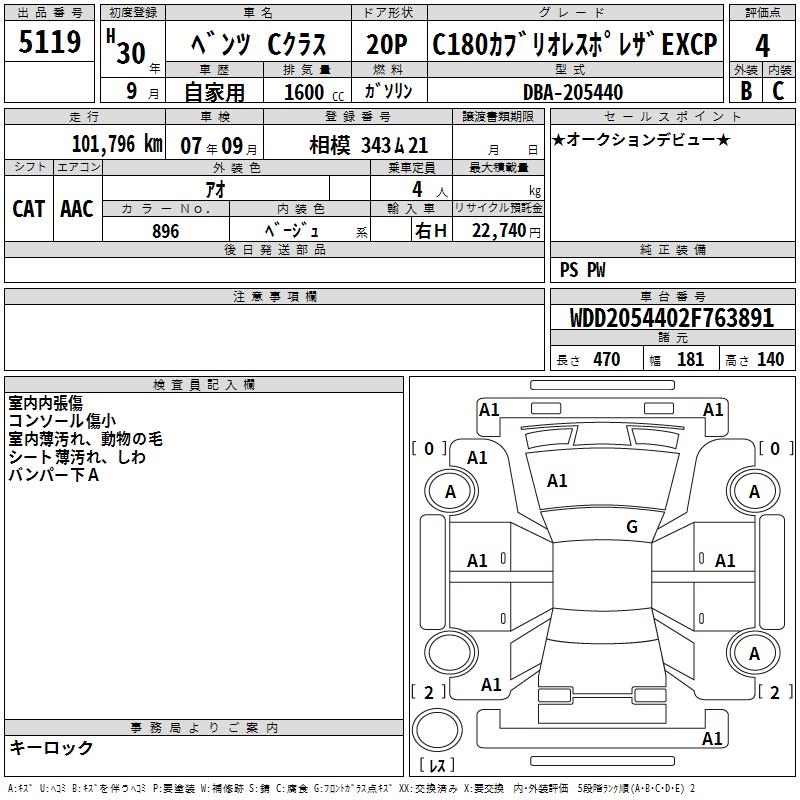The height and width of the screenshot is (800, 800).
Task: Click the PS PW equipment entry
Action: (582, 270)
